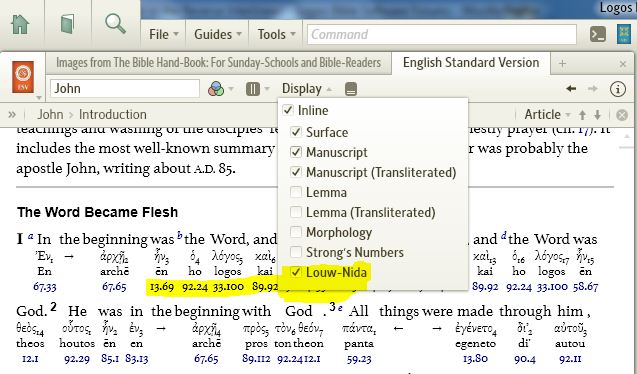Click the ESV resource cover icon
This screenshot has height=374, width=637.
[23, 77]
